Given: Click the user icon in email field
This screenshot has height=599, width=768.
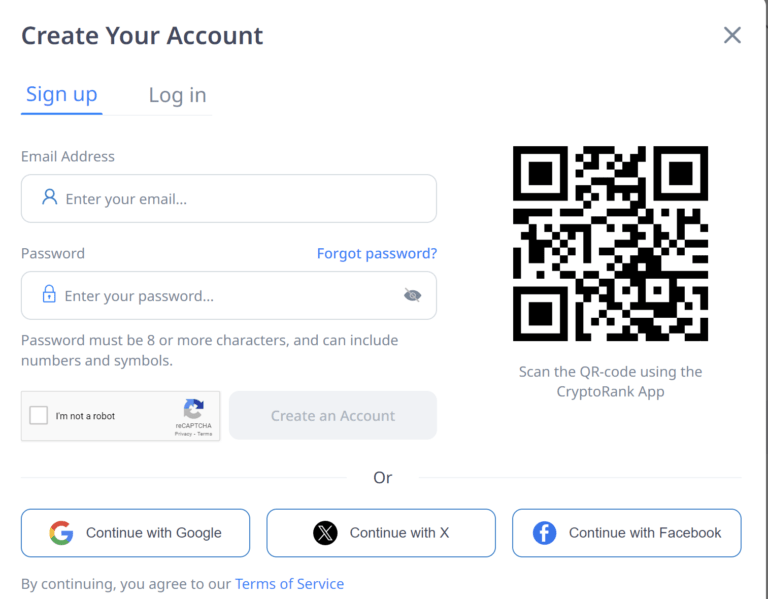Looking at the screenshot, I should point(50,197).
